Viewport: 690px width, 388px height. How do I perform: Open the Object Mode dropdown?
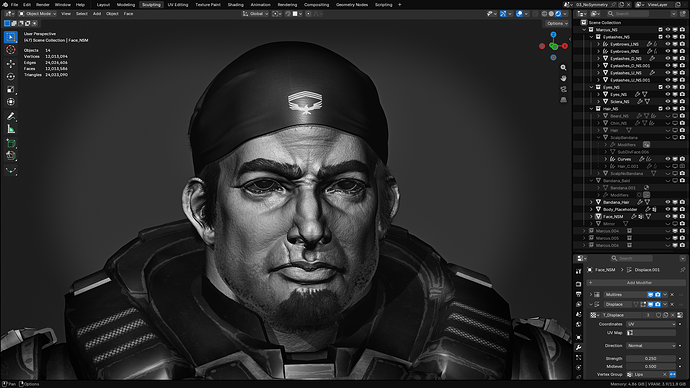(x=37, y=14)
